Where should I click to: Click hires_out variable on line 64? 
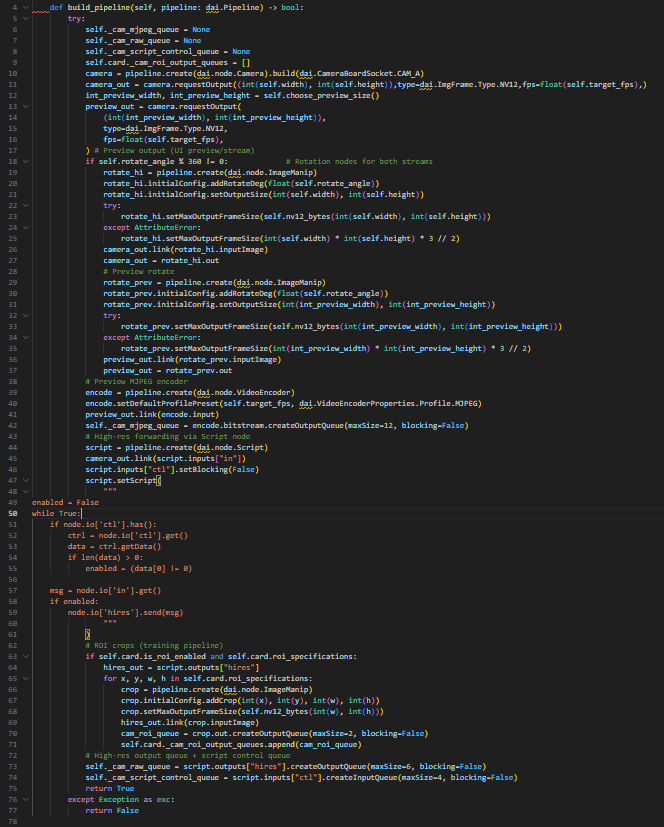pyautogui.click(x=123, y=668)
